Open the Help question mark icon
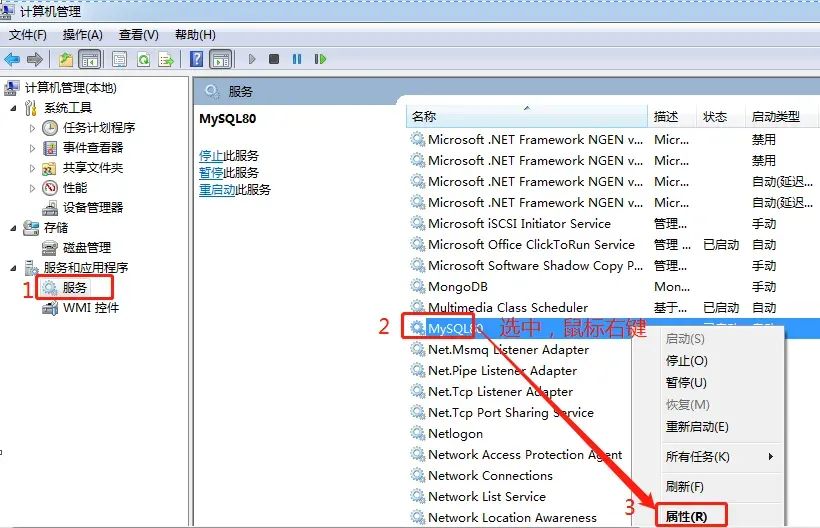Image resolution: width=820 pixels, height=528 pixels. tap(196, 59)
